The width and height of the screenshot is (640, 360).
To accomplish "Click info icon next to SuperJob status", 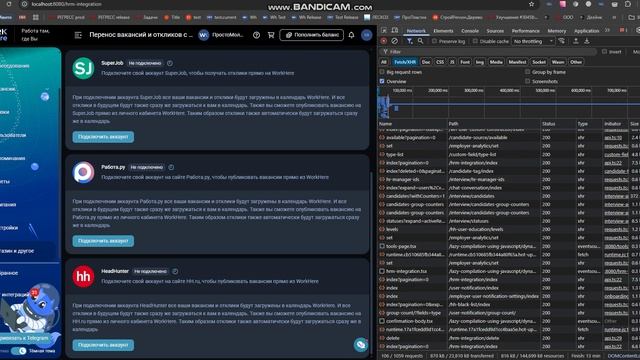I will (170, 63).
